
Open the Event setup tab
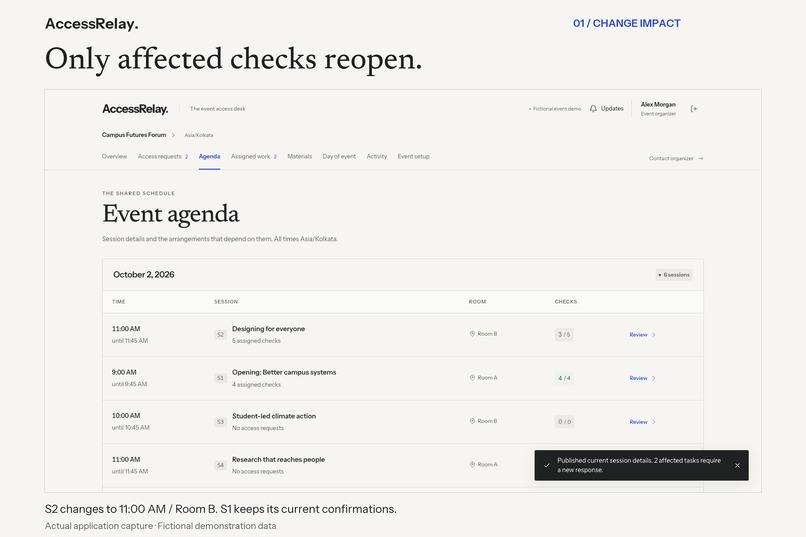pyautogui.click(x=413, y=156)
